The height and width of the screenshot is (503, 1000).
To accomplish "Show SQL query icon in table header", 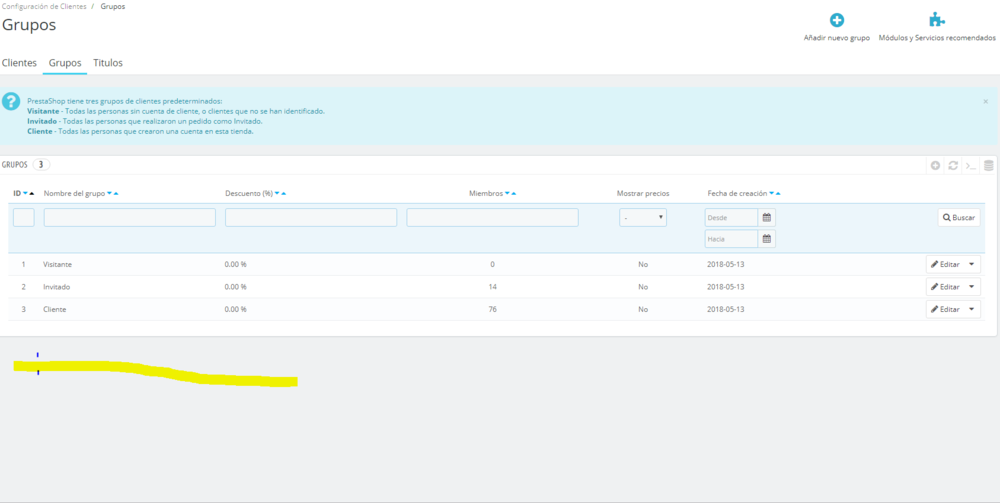I will 971,166.
